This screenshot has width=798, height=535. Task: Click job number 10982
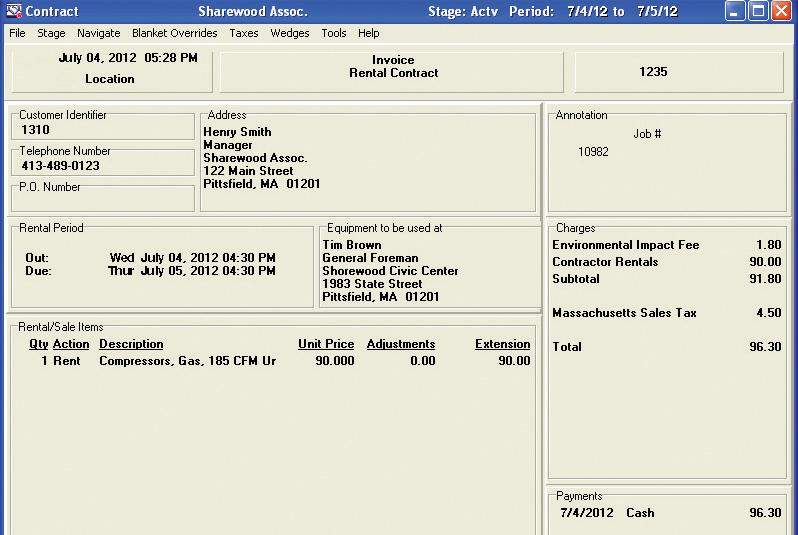click(593, 152)
